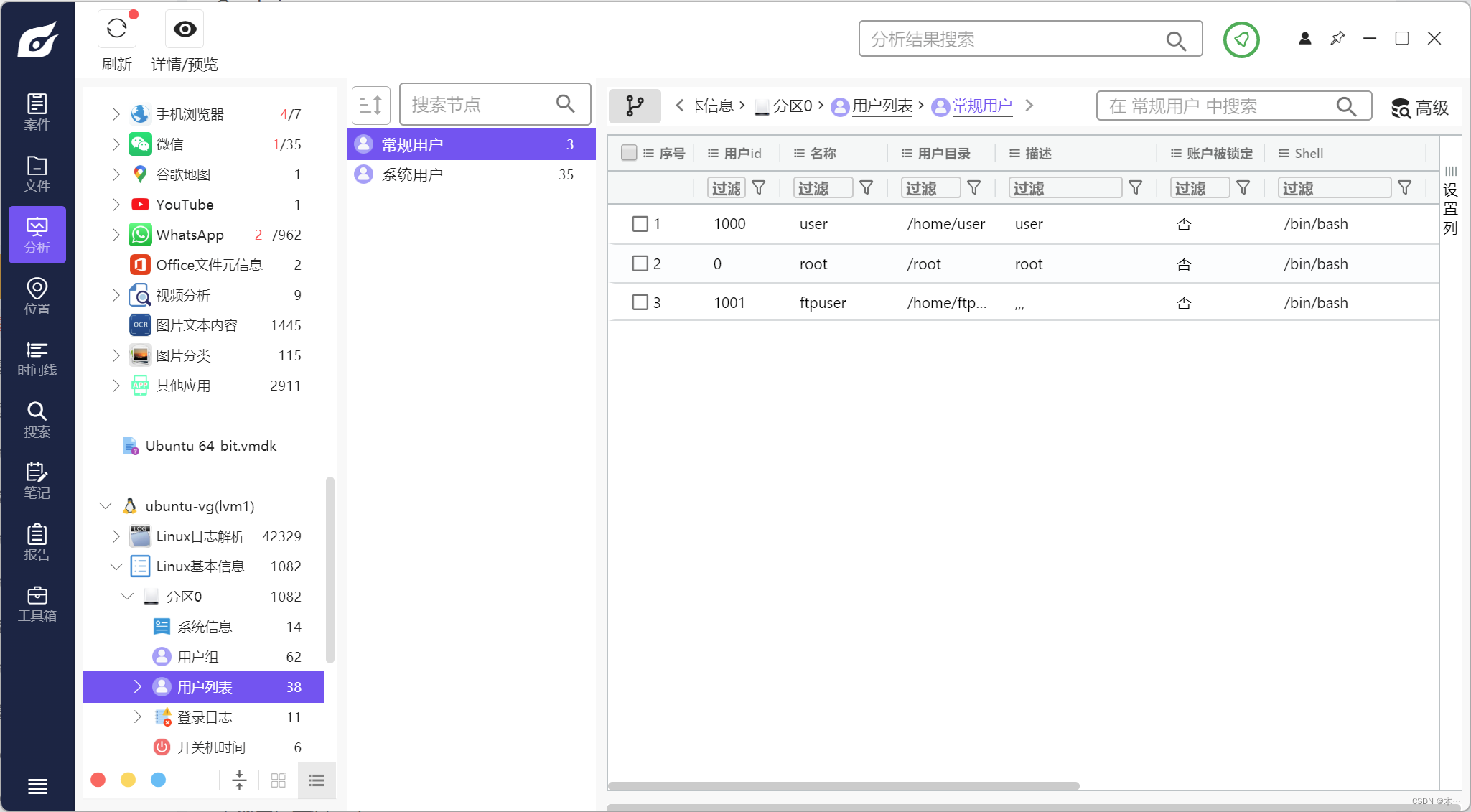Open the timeline (时间线) sidebar icon
The height and width of the screenshot is (812, 1471).
coord(37,358)
